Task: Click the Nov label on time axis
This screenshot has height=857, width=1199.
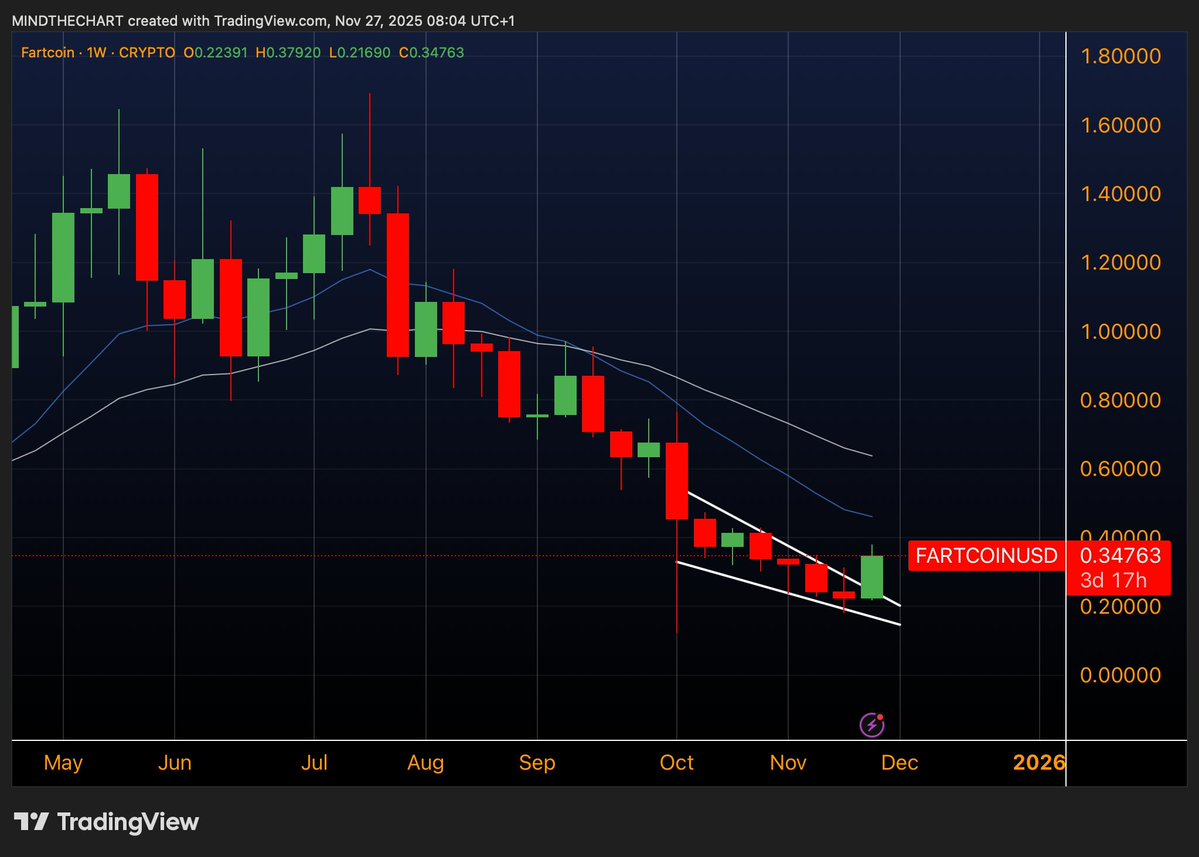Action: [788, 763]
